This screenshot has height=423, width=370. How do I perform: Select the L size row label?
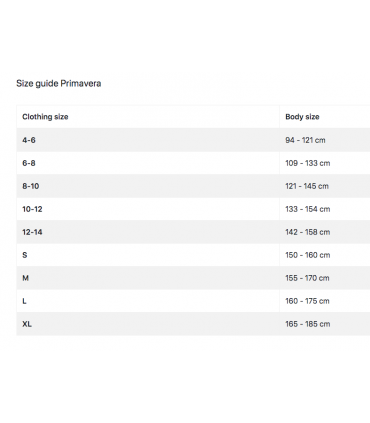(24, 301)
